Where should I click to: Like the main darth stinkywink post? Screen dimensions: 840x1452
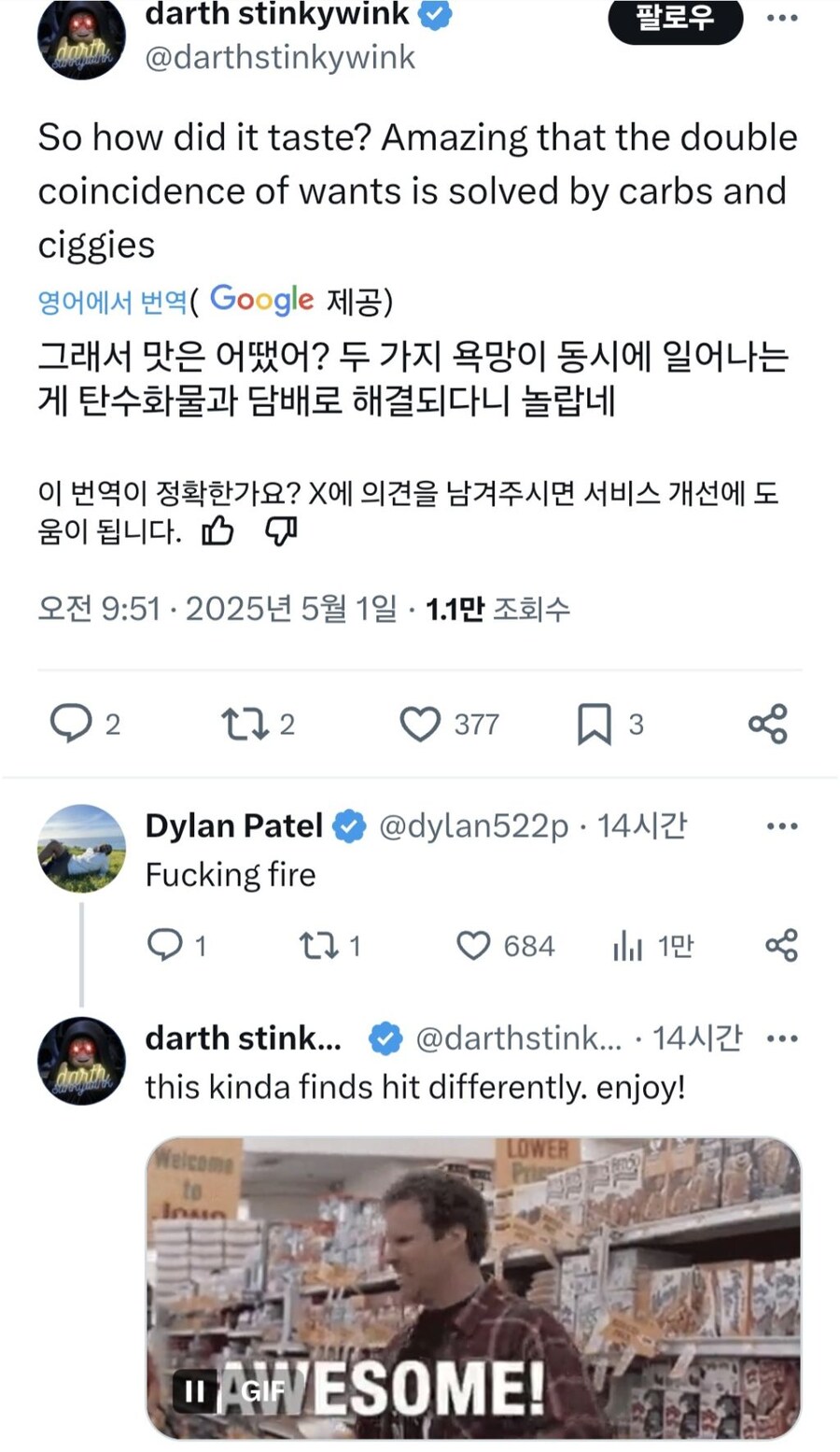(x=420, y=725)
